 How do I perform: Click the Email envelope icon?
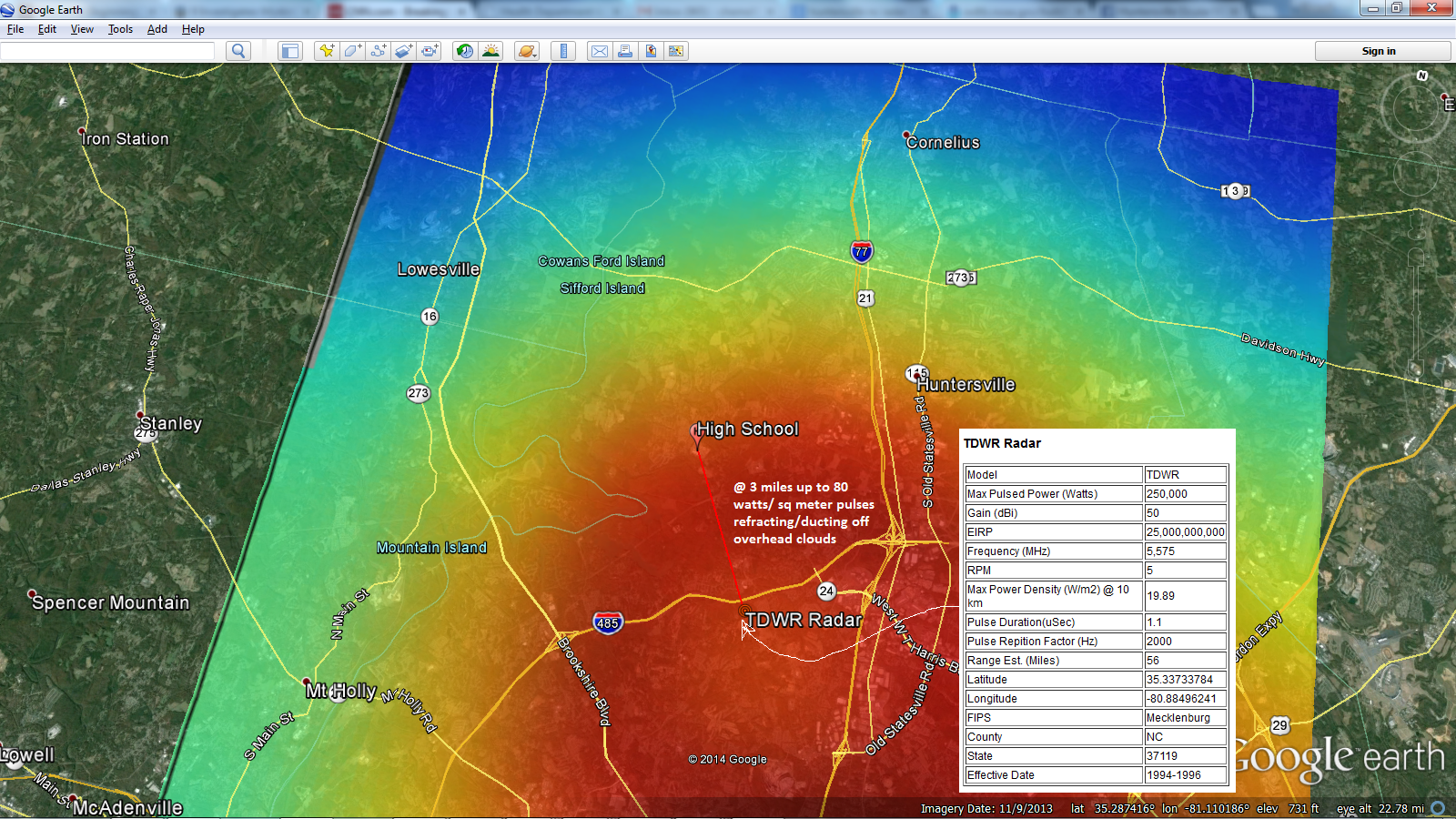[x=600, y=51]
